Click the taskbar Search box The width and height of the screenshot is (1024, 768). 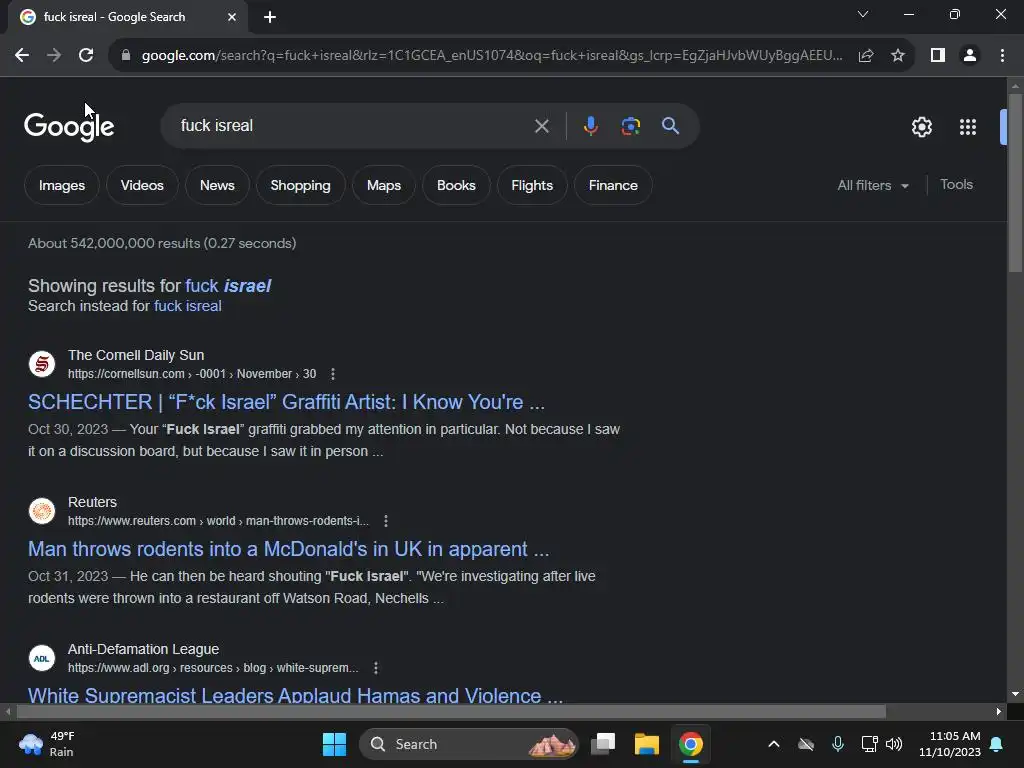pos(469,744)
